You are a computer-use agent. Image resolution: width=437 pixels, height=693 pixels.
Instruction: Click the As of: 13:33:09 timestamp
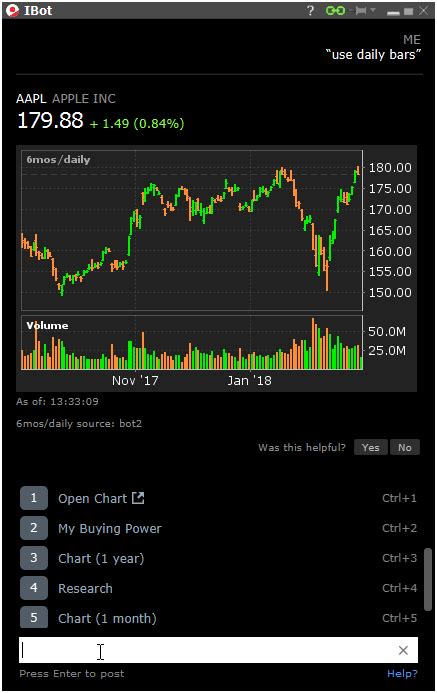coord(57,401)
